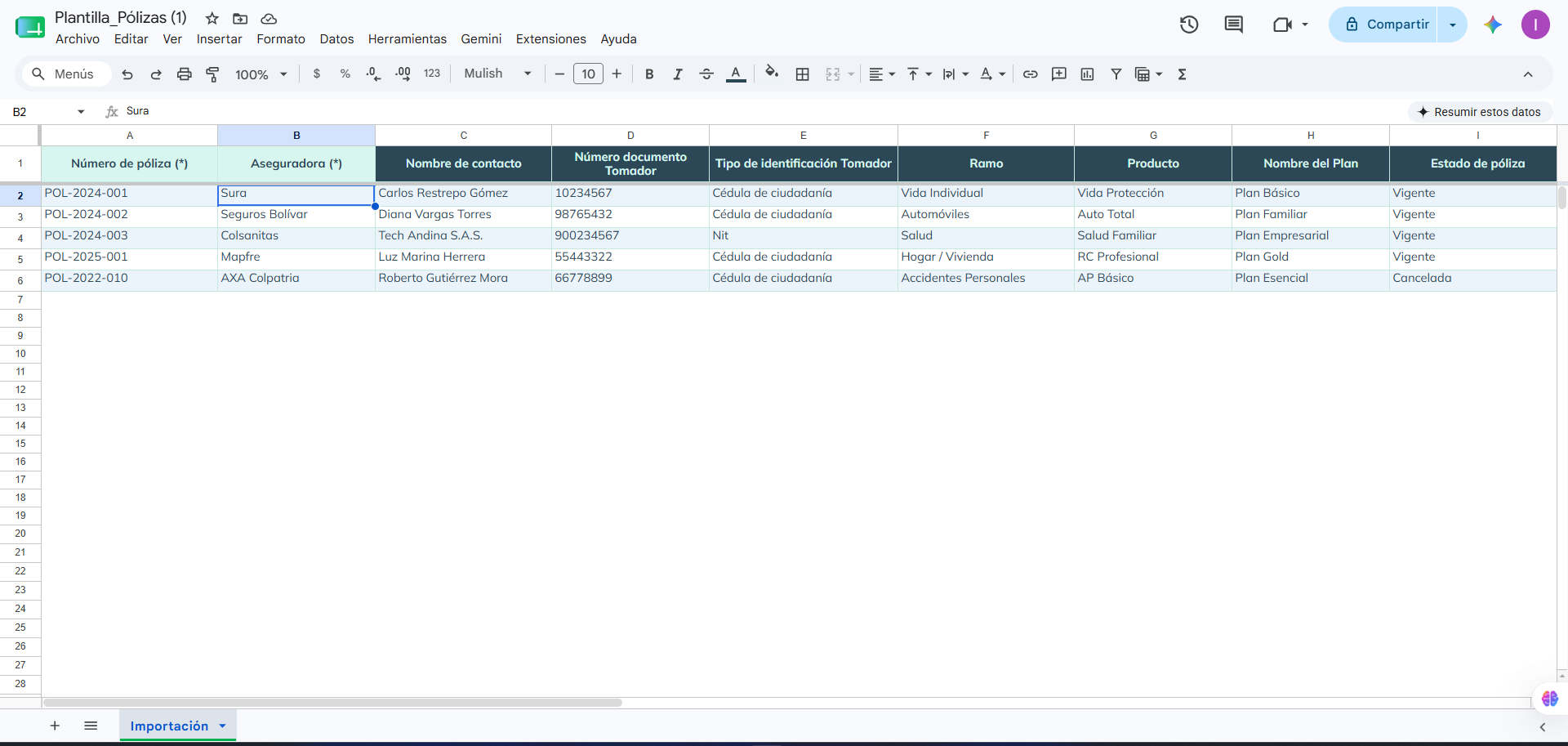Create a filter with funnel icon
Image resolution: width=1568 pixels, height=746 pixels.
click(1116, 74)
